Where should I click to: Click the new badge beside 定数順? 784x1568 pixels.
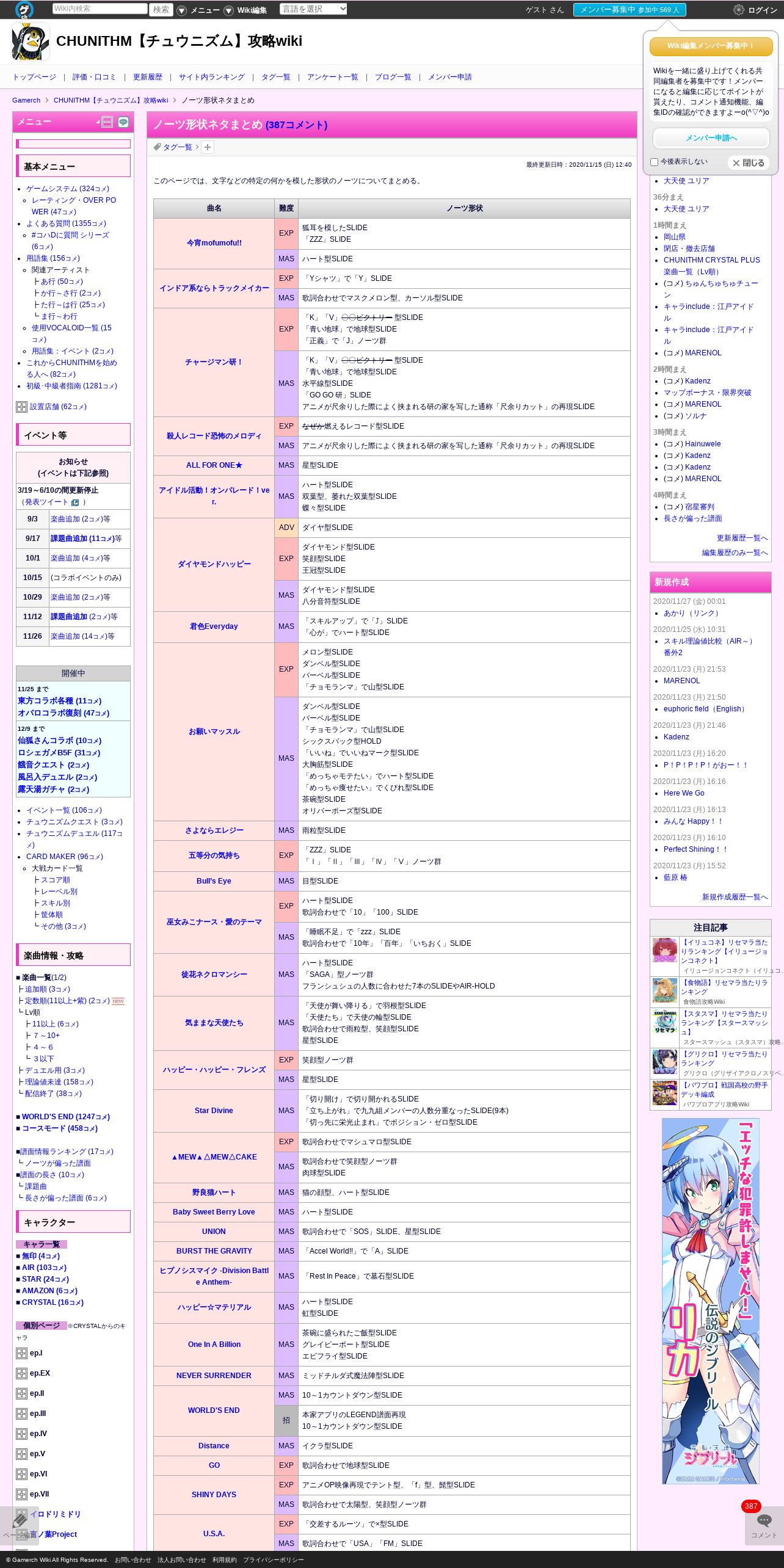118,1001
